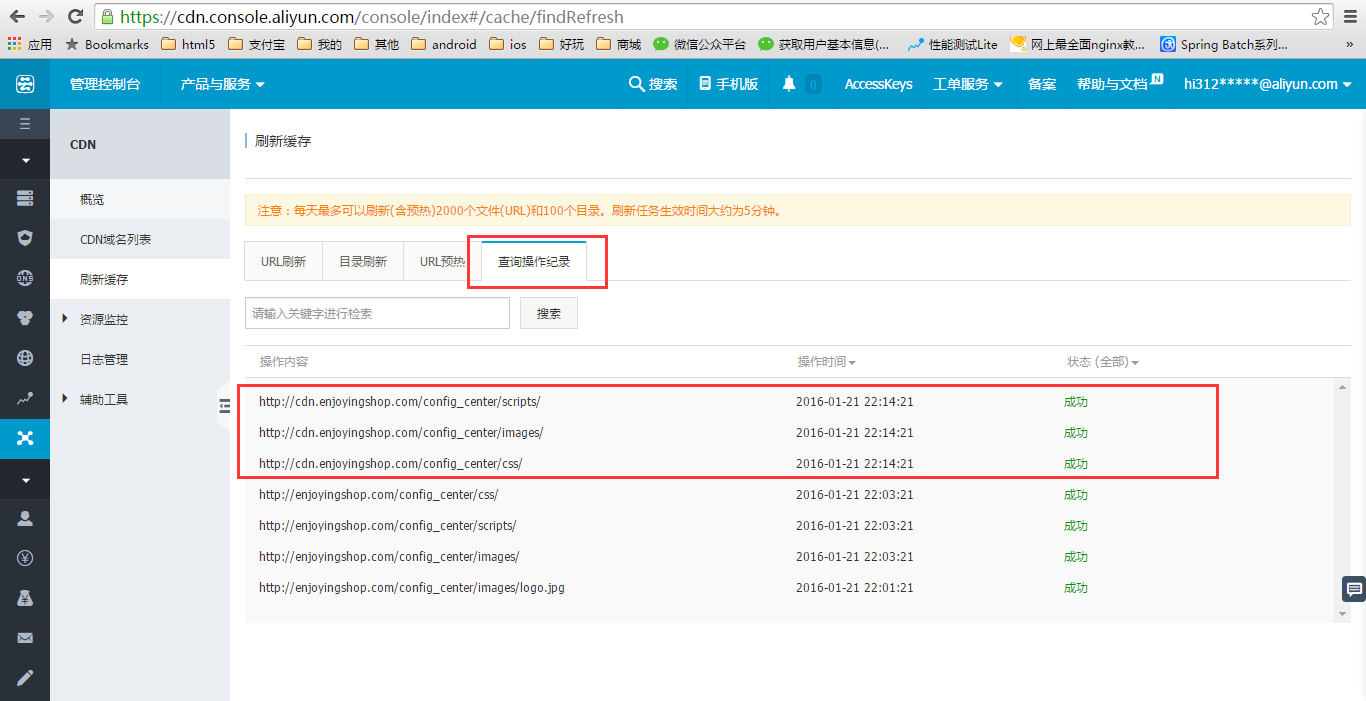Open the sidebar icon below the yen icon
Image resolution: width=1366 pixels, height=701 pixels.
tap(25, 598)
